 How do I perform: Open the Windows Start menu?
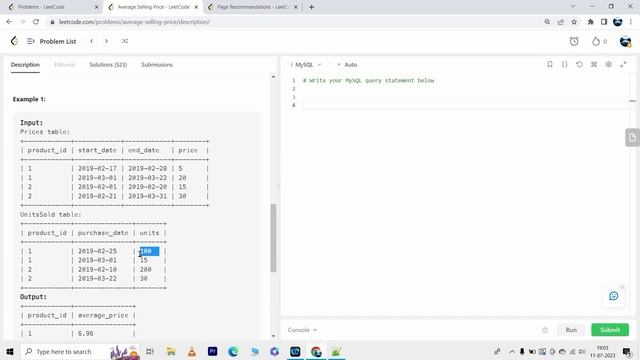tap(10, 351)
